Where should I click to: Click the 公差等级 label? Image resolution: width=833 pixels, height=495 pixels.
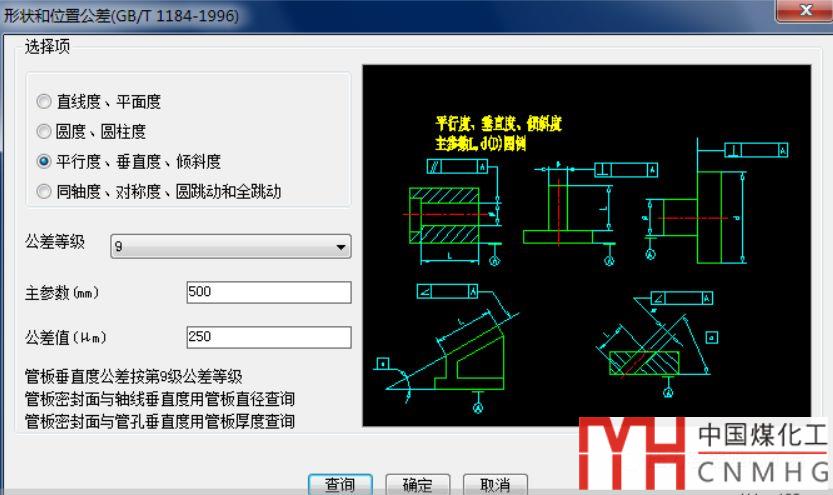point(55,242)
